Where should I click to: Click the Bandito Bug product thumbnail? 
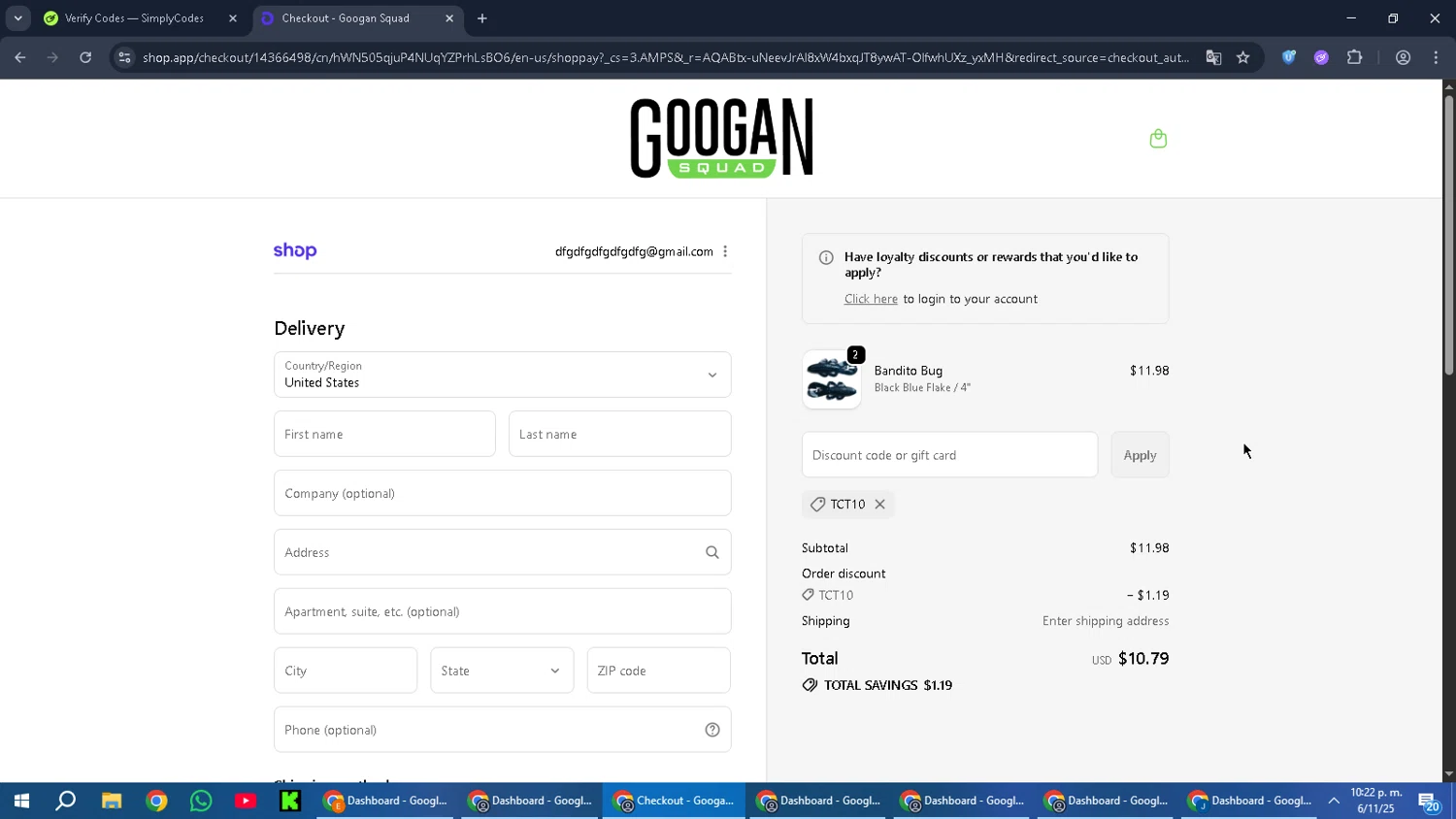pyautogui.click(x=832, y=379)
